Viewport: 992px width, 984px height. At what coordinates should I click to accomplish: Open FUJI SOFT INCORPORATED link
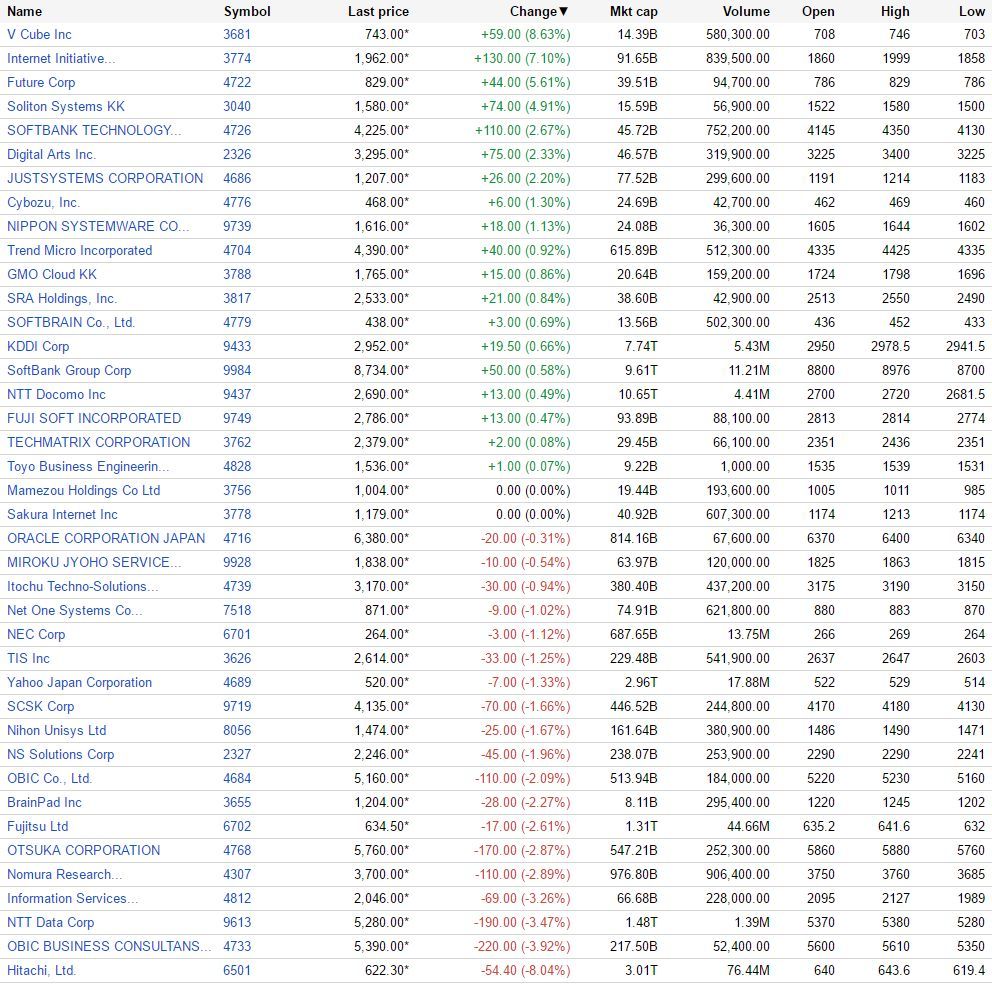(x=94, y=420)
